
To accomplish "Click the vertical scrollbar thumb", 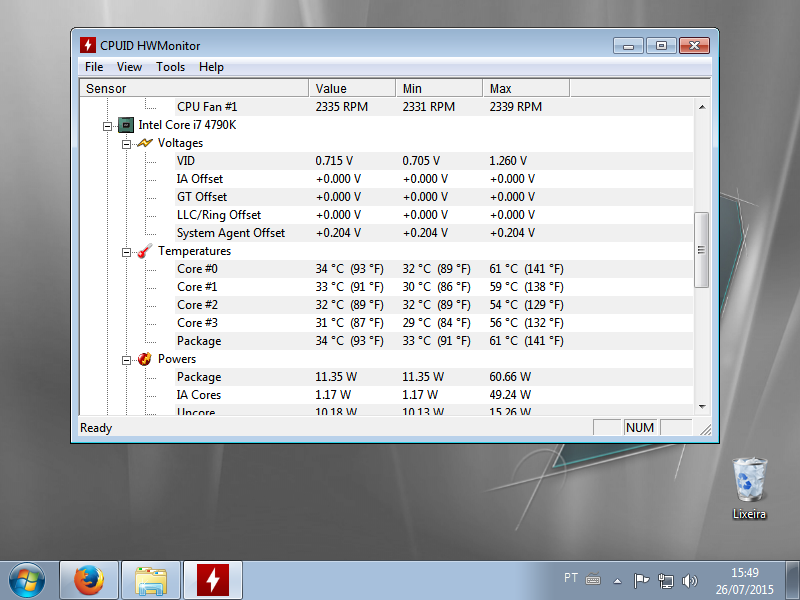I will (702, 250).
